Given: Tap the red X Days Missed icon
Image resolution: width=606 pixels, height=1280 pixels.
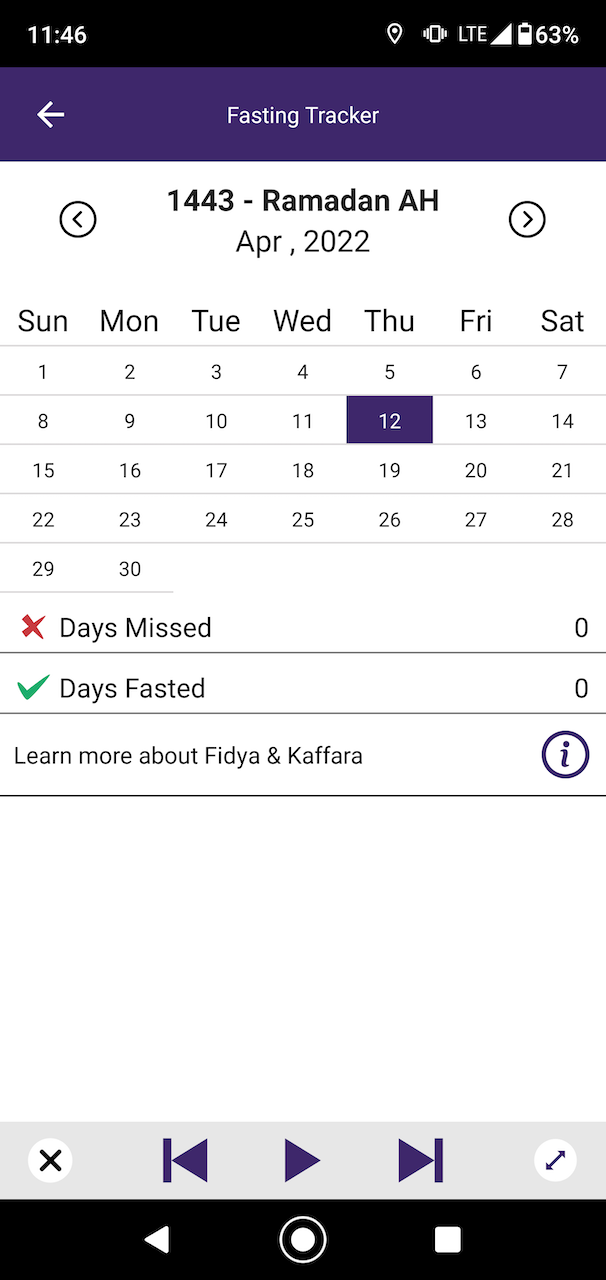Looking at the screenshot, I should tap(33, 627).
